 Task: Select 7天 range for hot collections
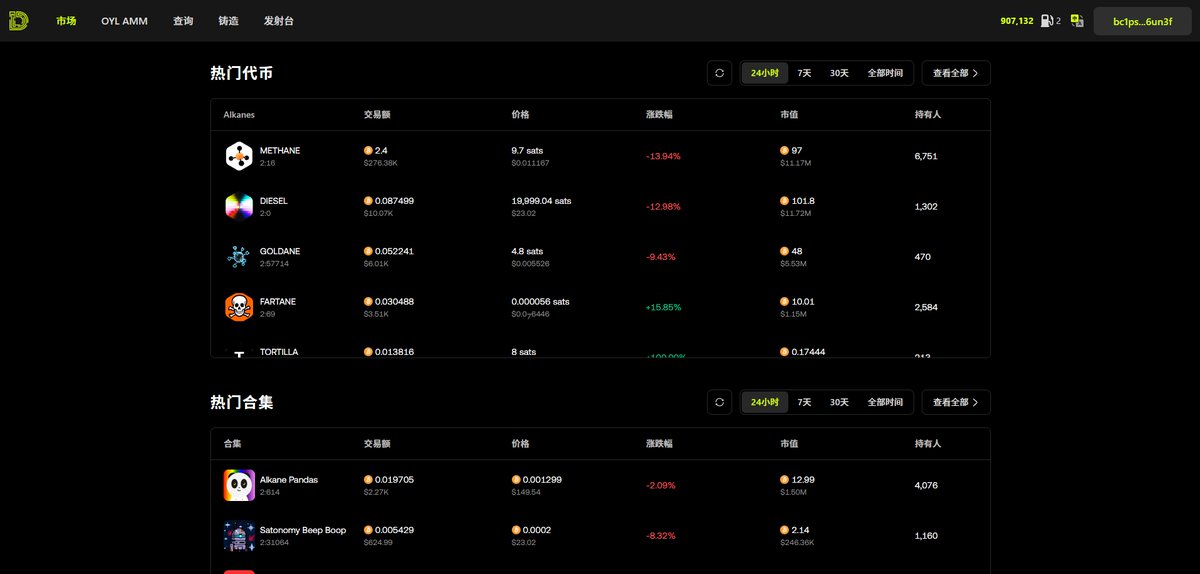(804, 402)
